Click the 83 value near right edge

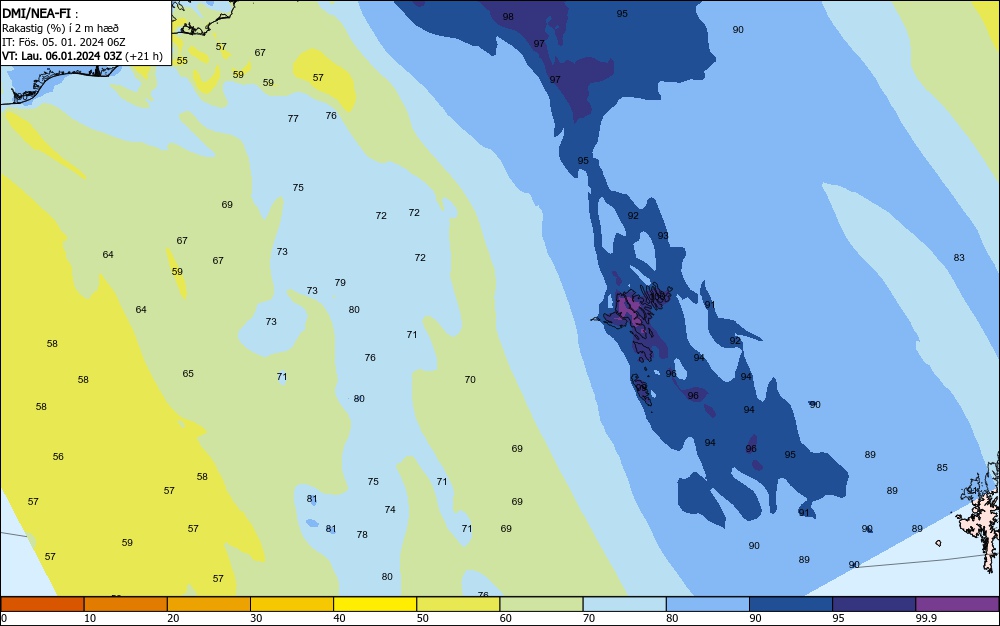tap(959, 258)
